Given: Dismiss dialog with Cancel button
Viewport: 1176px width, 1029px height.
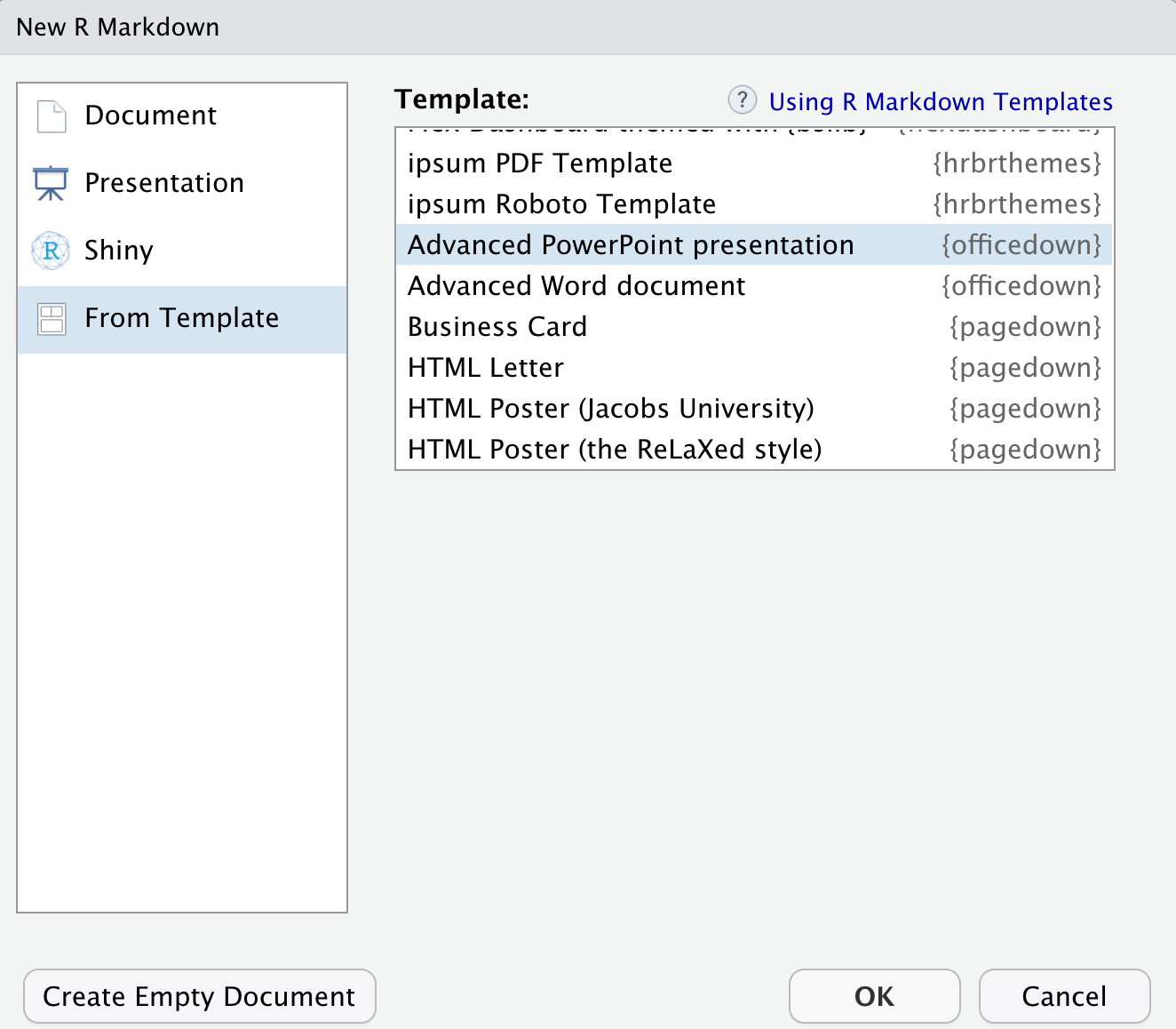Looking at the screenshot, I should [x=1065, y=996].
